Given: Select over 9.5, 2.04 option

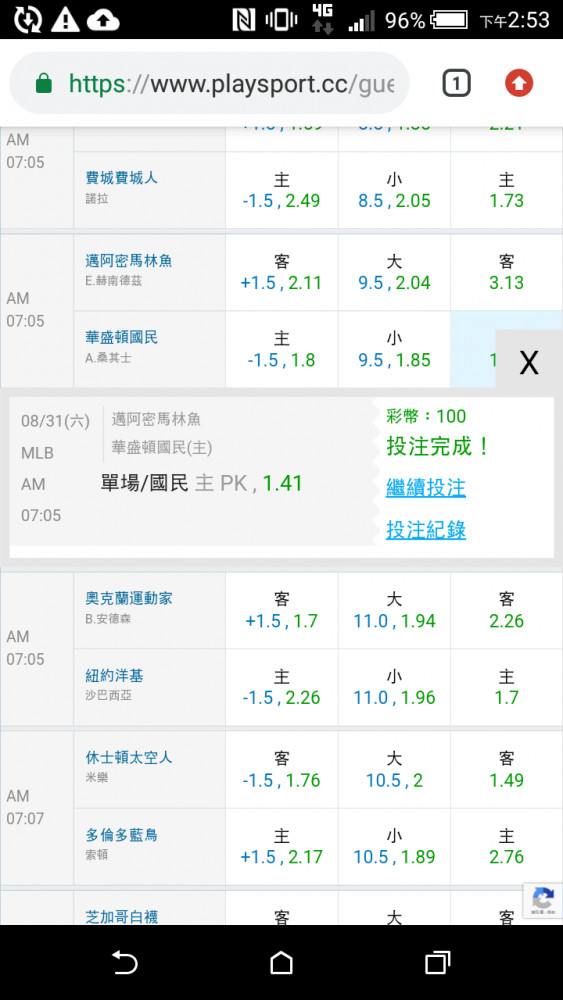Looking at the screenshot, I should point(394,272).
